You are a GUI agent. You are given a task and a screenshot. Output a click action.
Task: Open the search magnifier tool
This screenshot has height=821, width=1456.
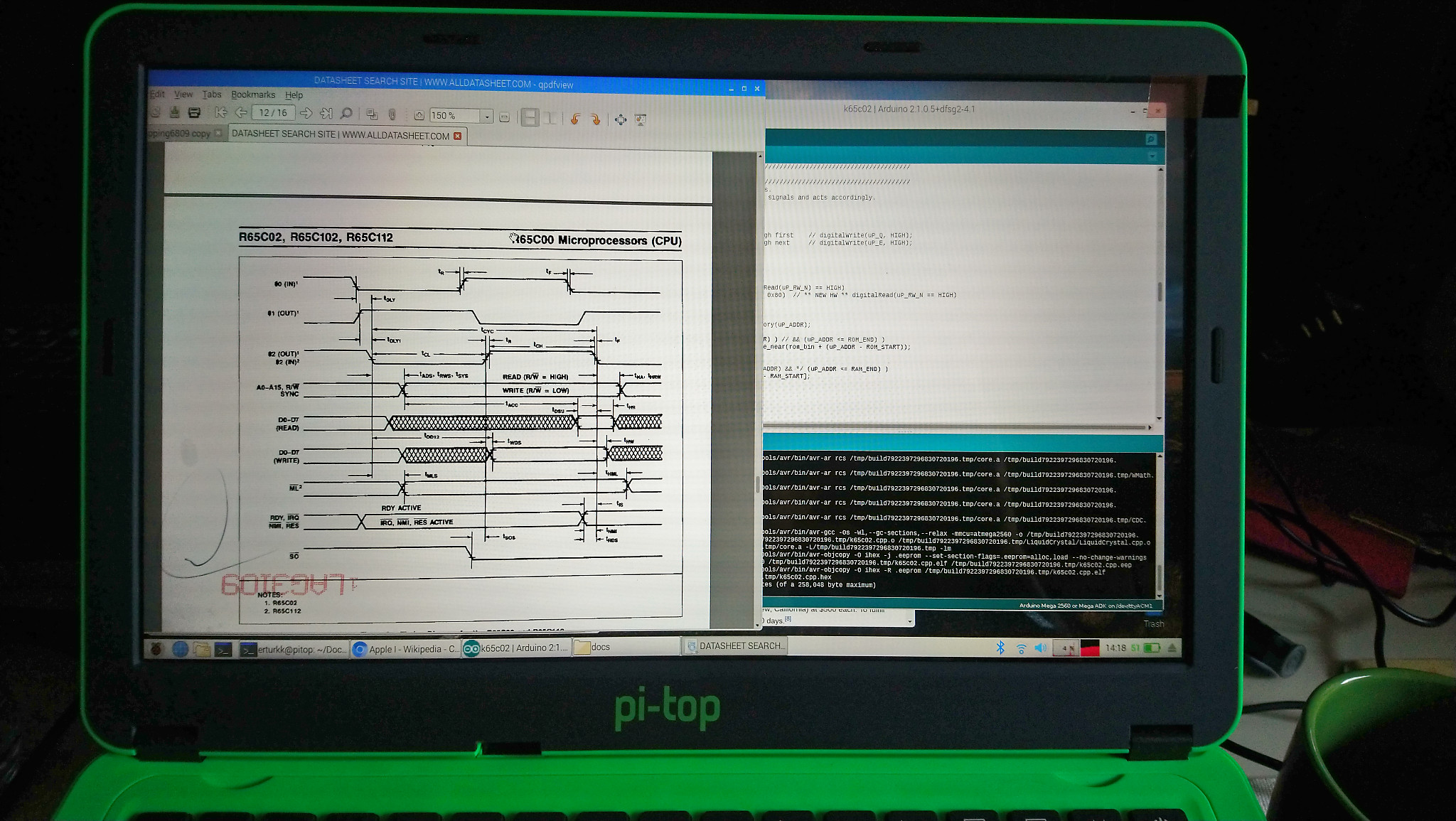click(x=346, y=114)
